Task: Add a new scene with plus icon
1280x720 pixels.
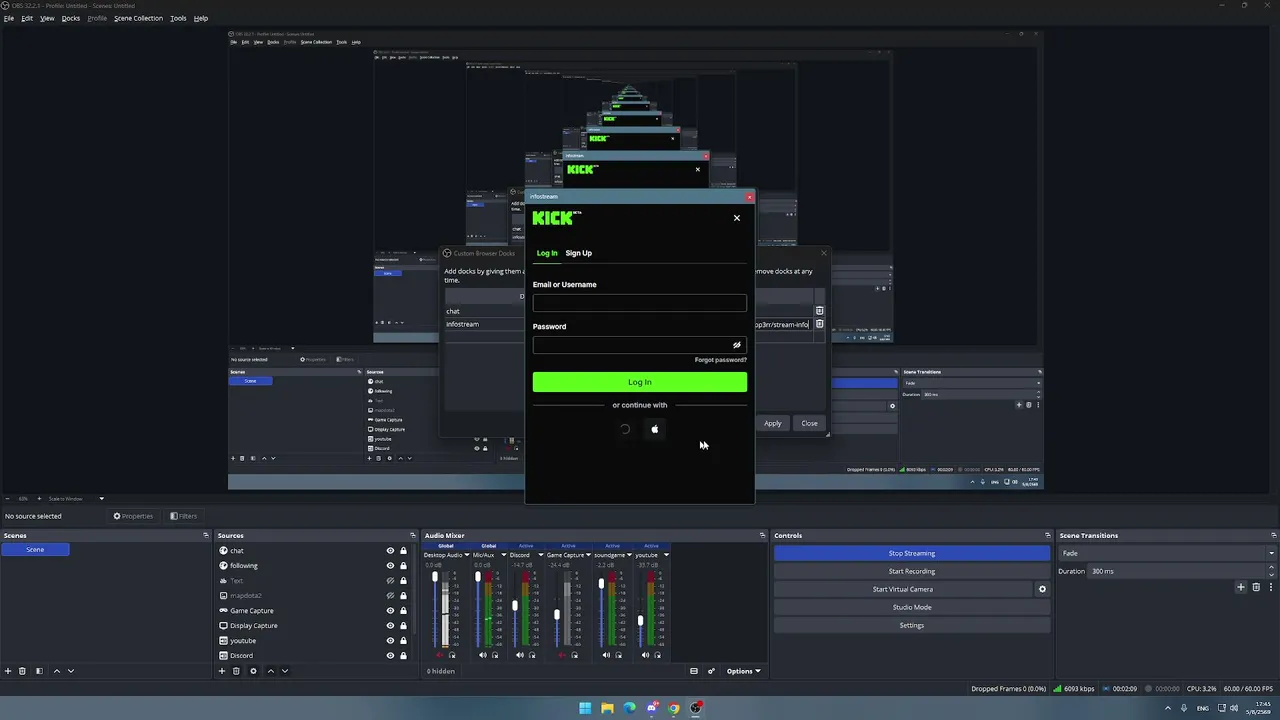Action: (x=8, y=671)
